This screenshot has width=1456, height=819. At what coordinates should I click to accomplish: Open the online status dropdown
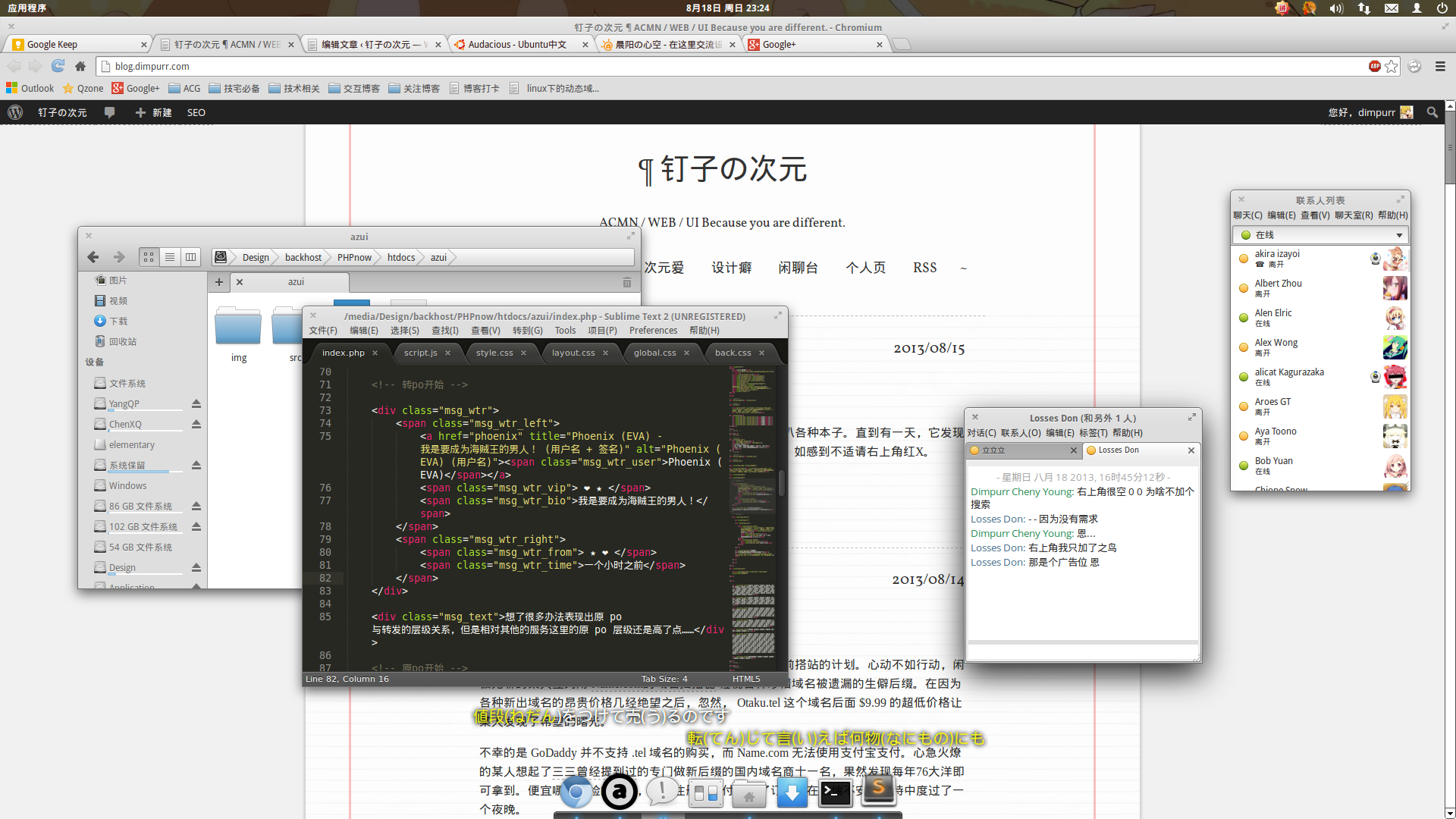tap(1319, 235)
